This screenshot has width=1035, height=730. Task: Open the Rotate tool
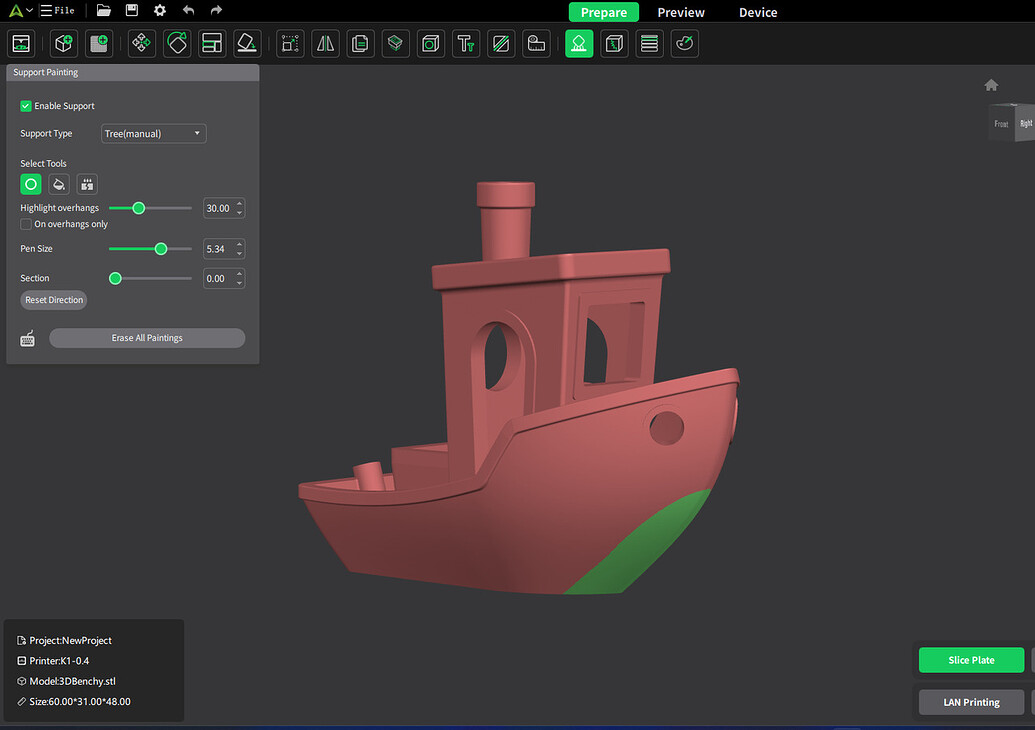177,43
